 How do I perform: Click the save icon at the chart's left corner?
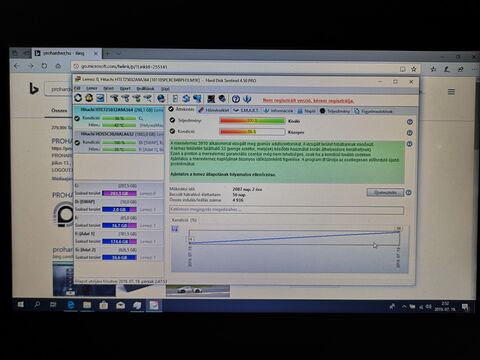pos(175,229)
